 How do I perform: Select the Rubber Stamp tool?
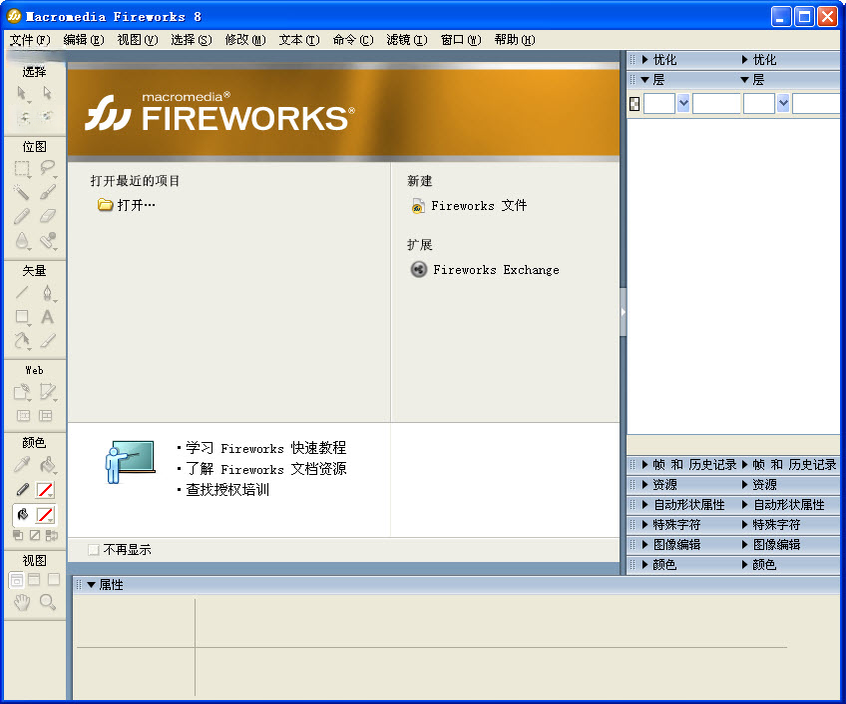tap(47, 241)
